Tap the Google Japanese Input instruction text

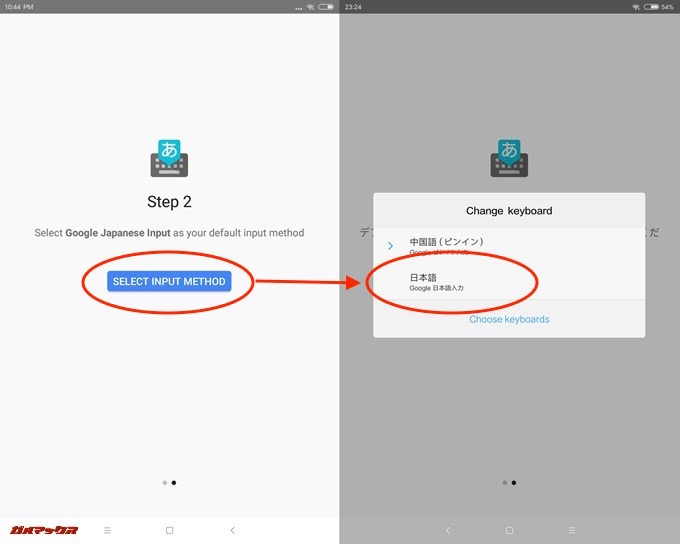point(169,233)
